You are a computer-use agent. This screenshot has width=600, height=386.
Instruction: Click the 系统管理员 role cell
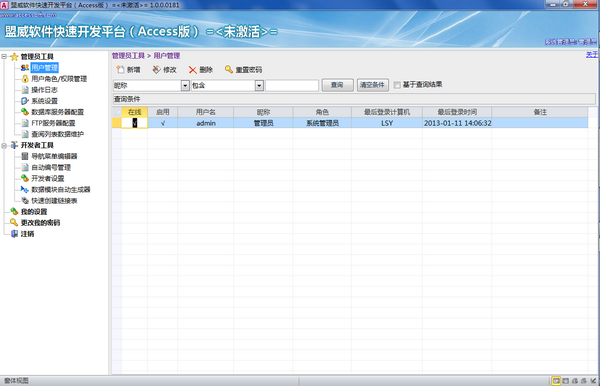(322, 123)
